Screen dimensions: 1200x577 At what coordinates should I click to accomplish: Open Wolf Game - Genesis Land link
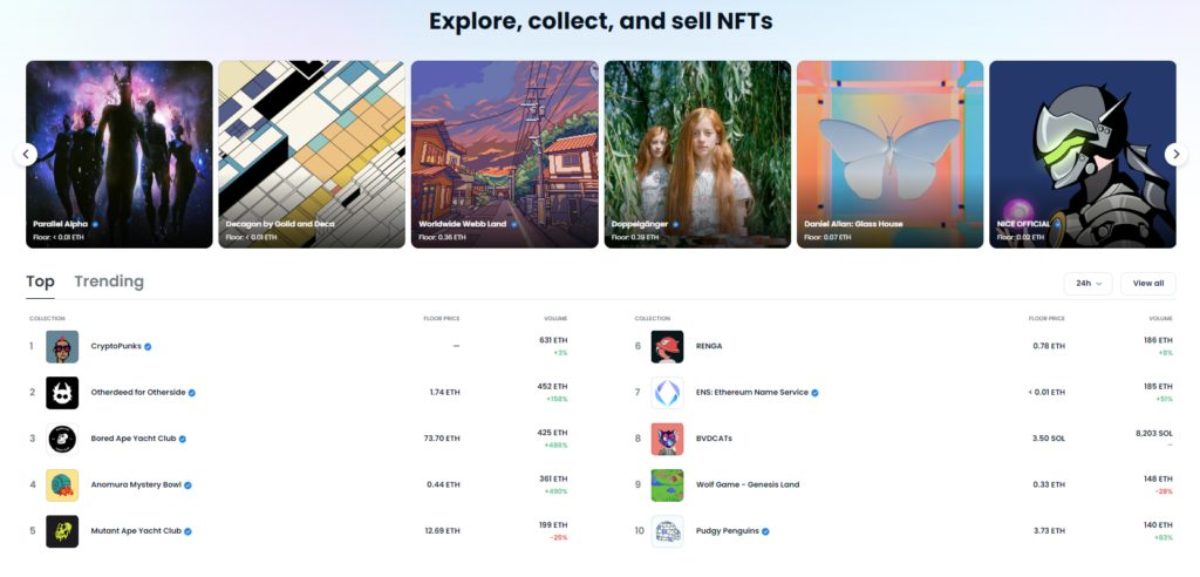click(748, 485)
